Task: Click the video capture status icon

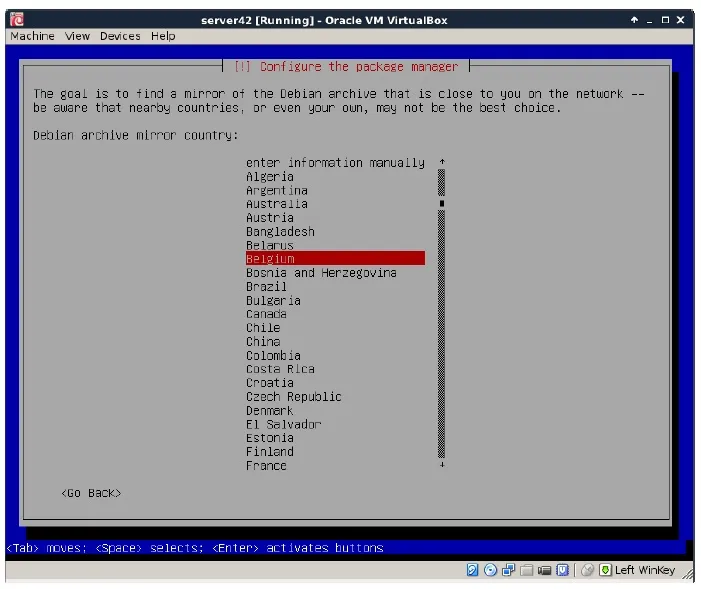Action: (544, 570)
